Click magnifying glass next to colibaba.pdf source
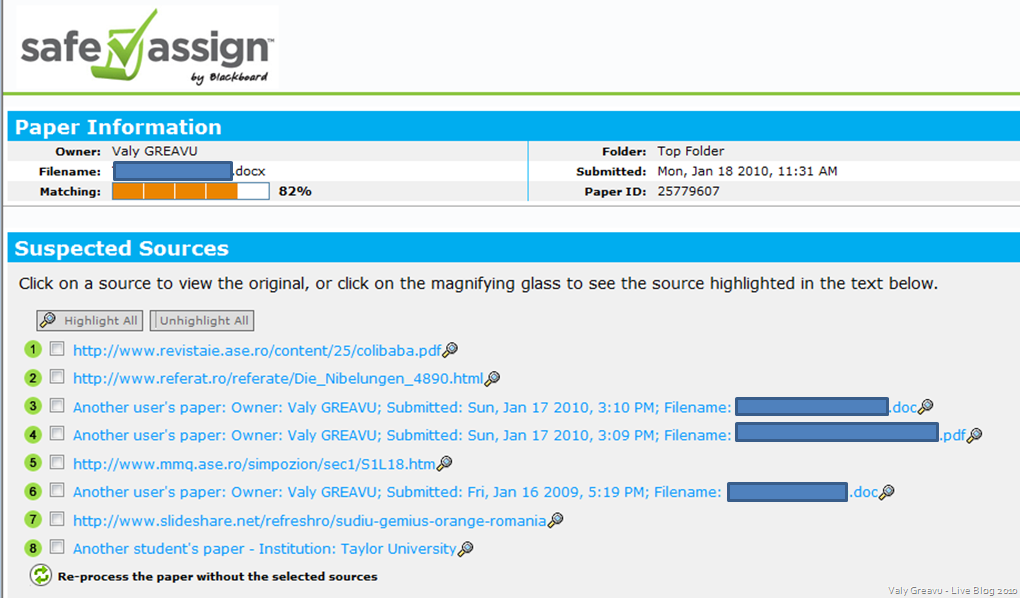This screenshot has height=598, width=1020. tap(451, 350)
